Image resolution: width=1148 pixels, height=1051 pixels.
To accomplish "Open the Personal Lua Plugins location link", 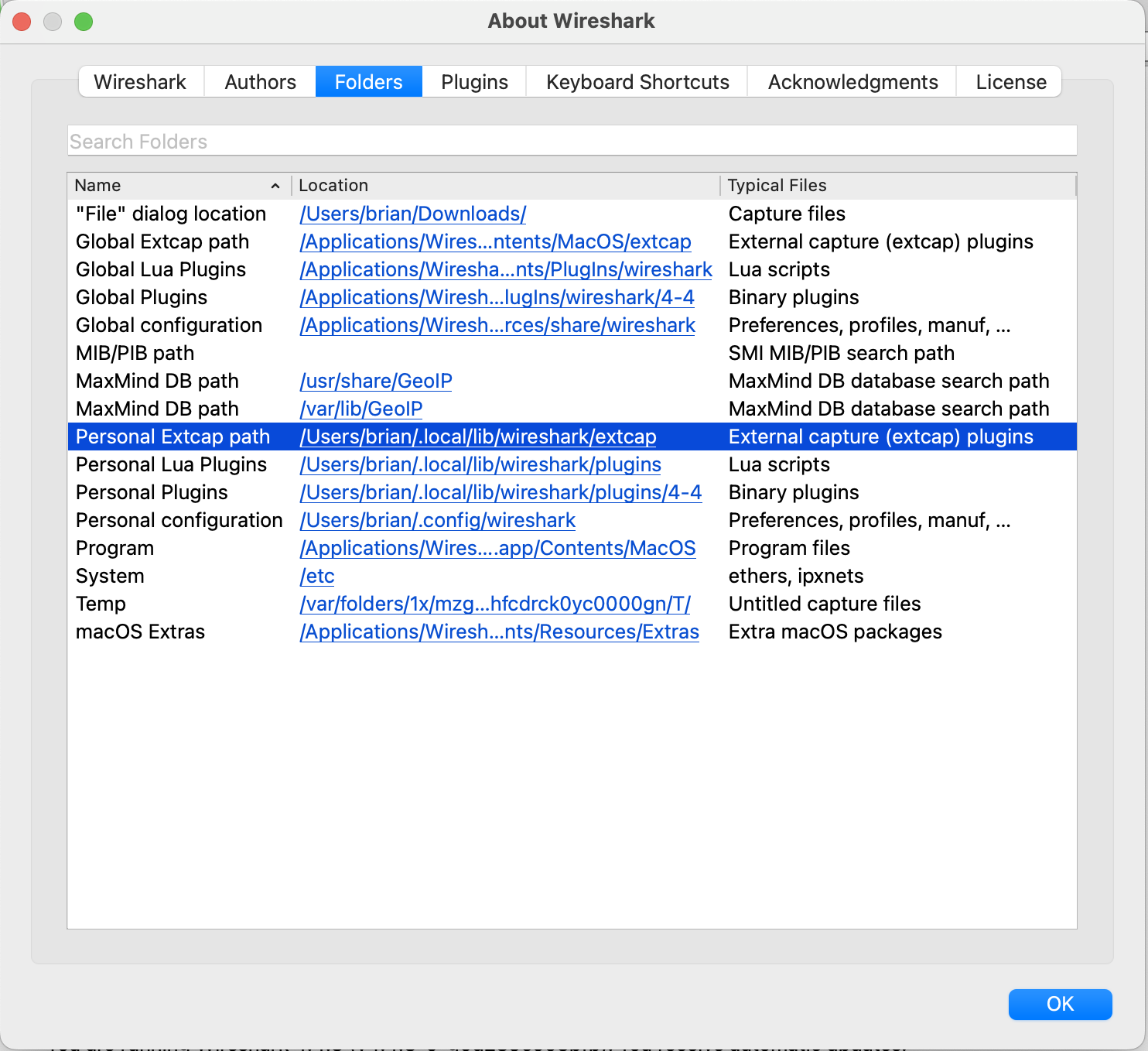I will pyautogui.click(x=480, y=464).
